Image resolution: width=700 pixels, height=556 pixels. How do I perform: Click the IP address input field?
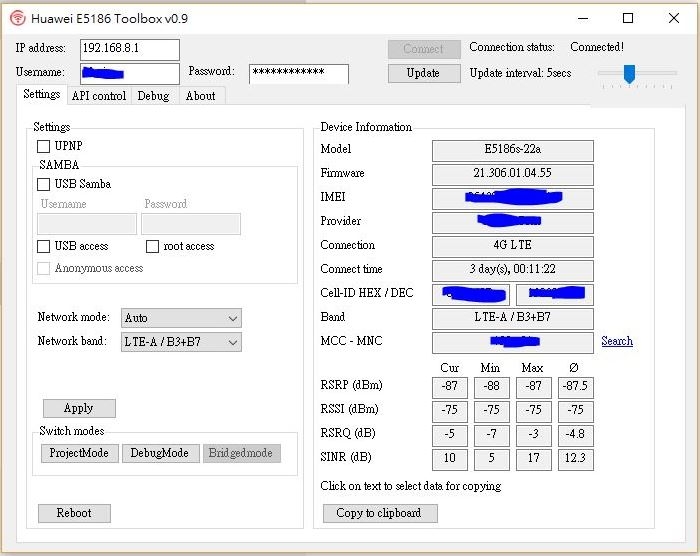pos(130,49)
